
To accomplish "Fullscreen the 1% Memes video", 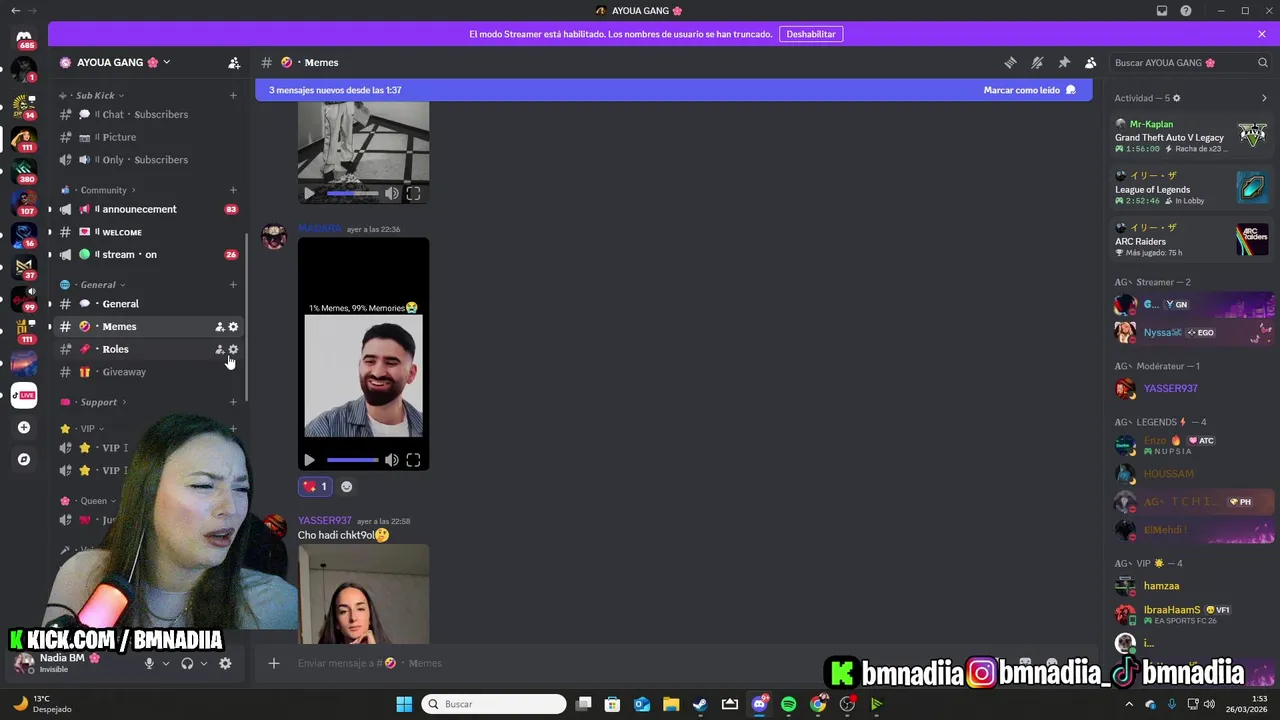I will click(x=413, y=460).
